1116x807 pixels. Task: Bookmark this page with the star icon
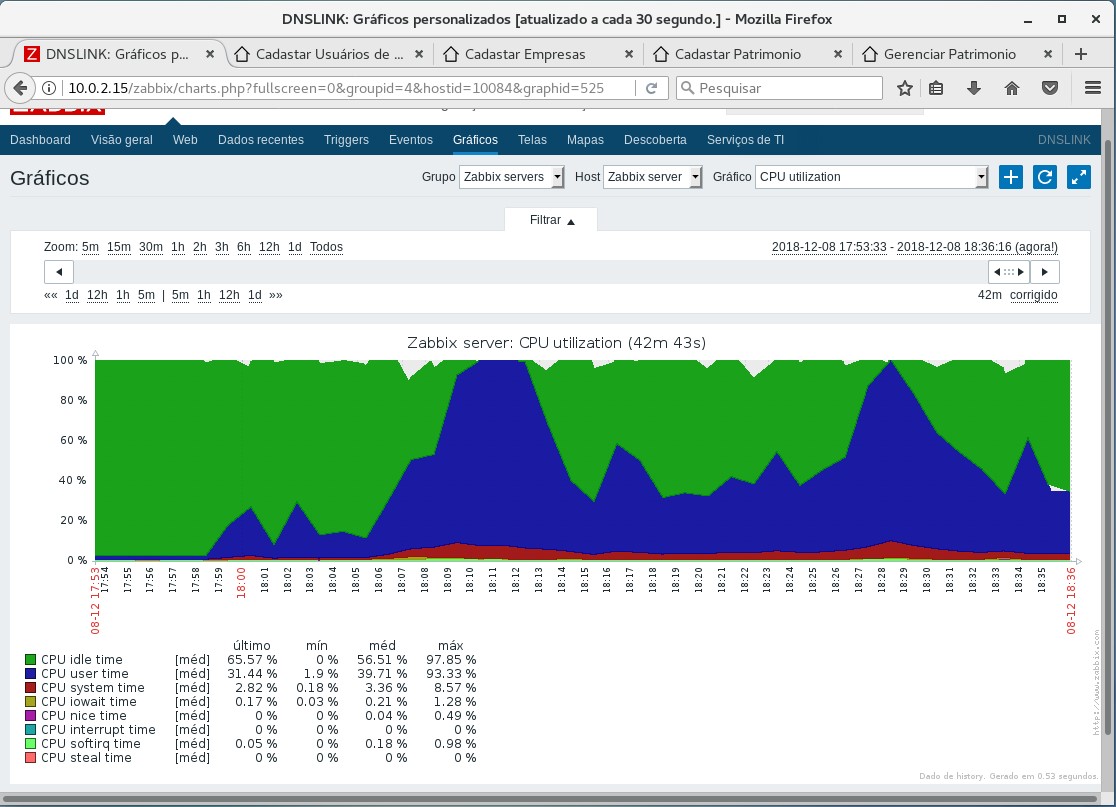point(905,88)
